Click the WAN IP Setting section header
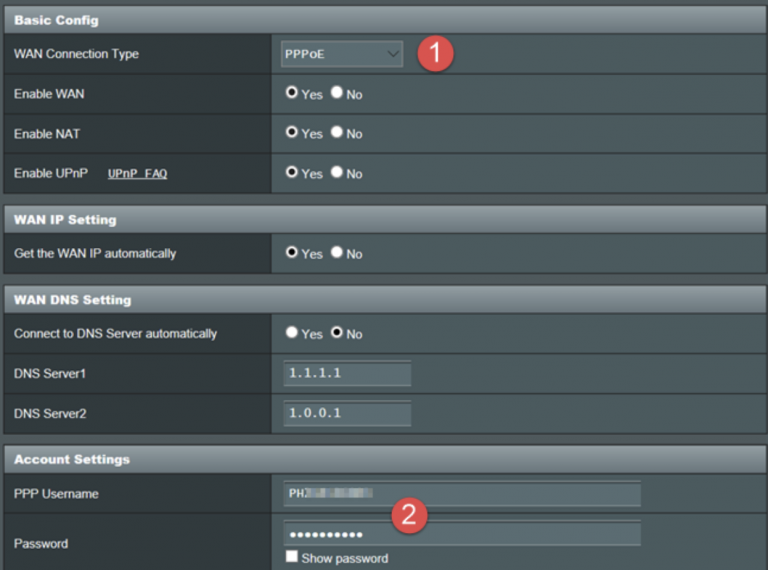 coord(385,219)
